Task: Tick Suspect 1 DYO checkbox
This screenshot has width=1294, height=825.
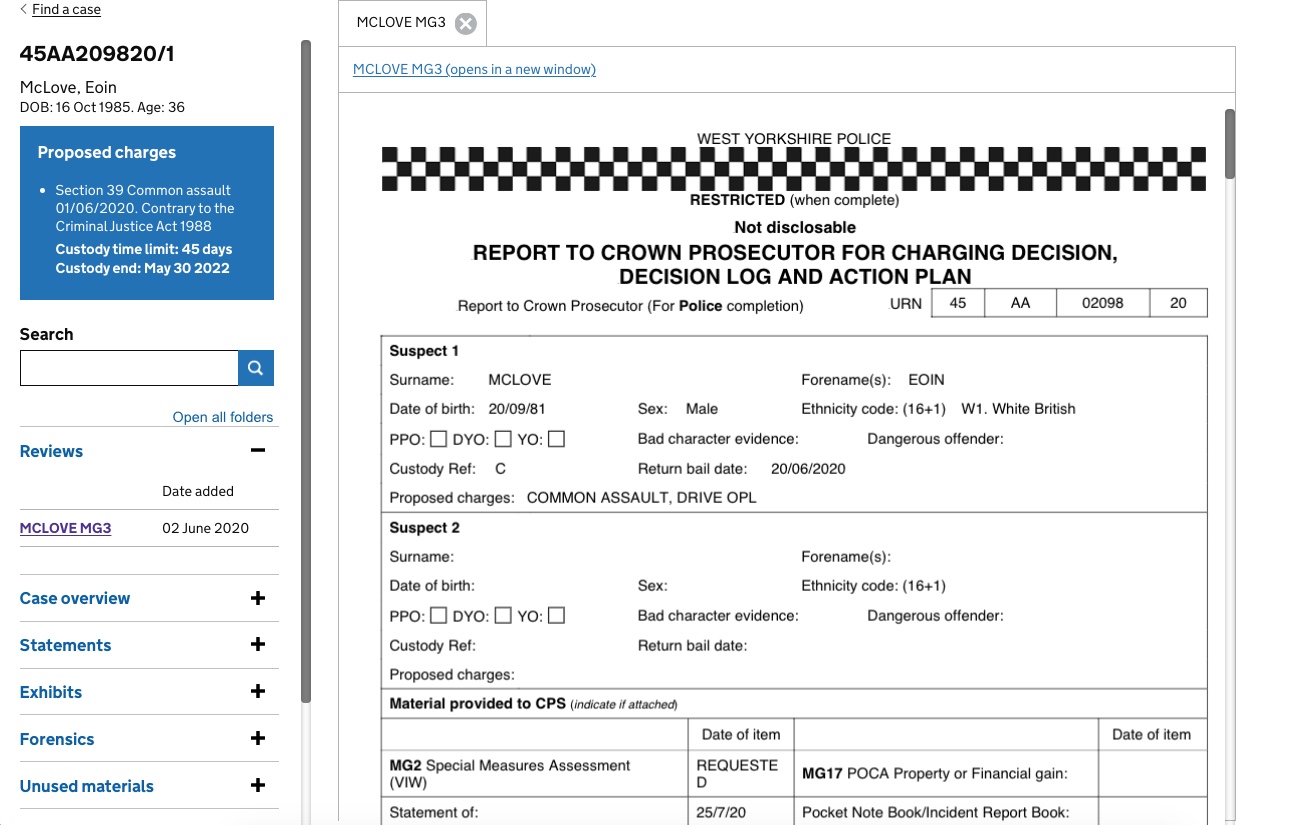Action: coord(503,439)
